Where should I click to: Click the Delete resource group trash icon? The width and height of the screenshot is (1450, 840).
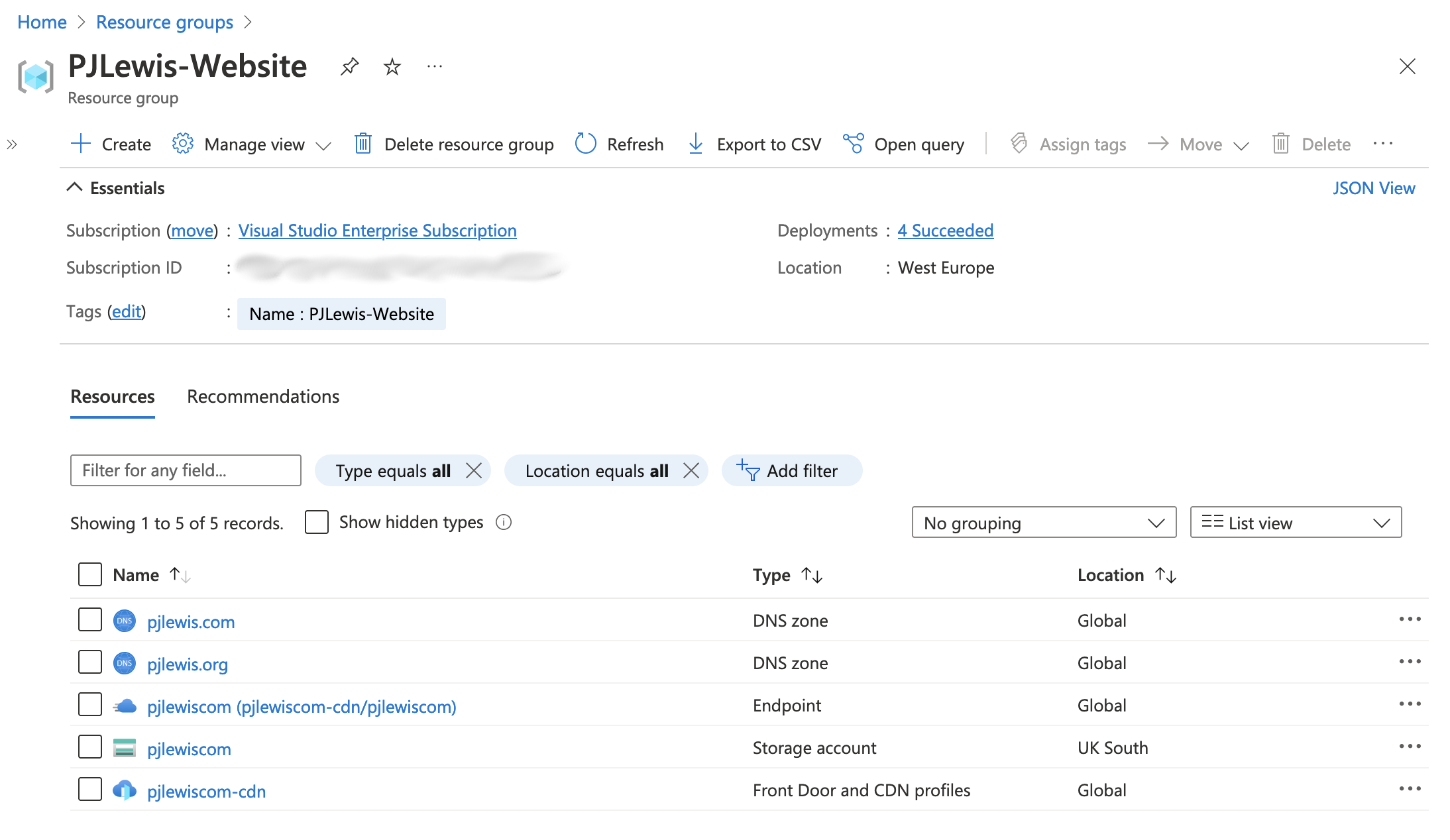click(362, 144)
